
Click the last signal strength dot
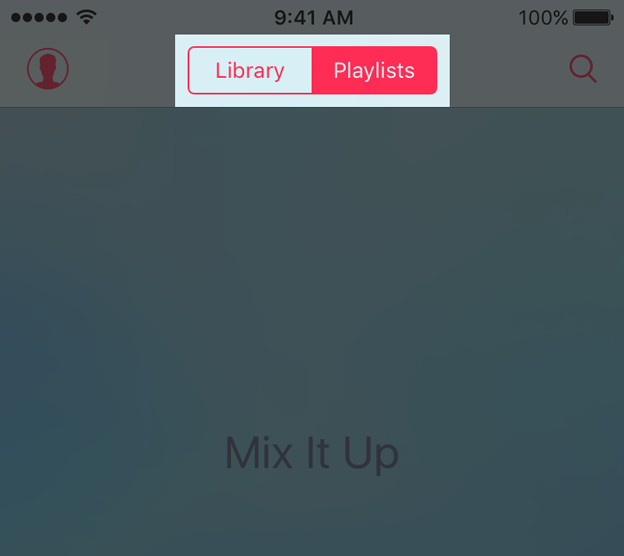pos(62,18)
